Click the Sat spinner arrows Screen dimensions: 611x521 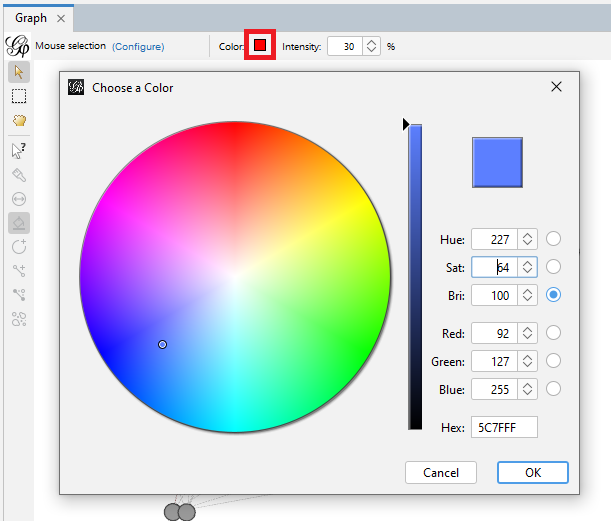(527, 267)
